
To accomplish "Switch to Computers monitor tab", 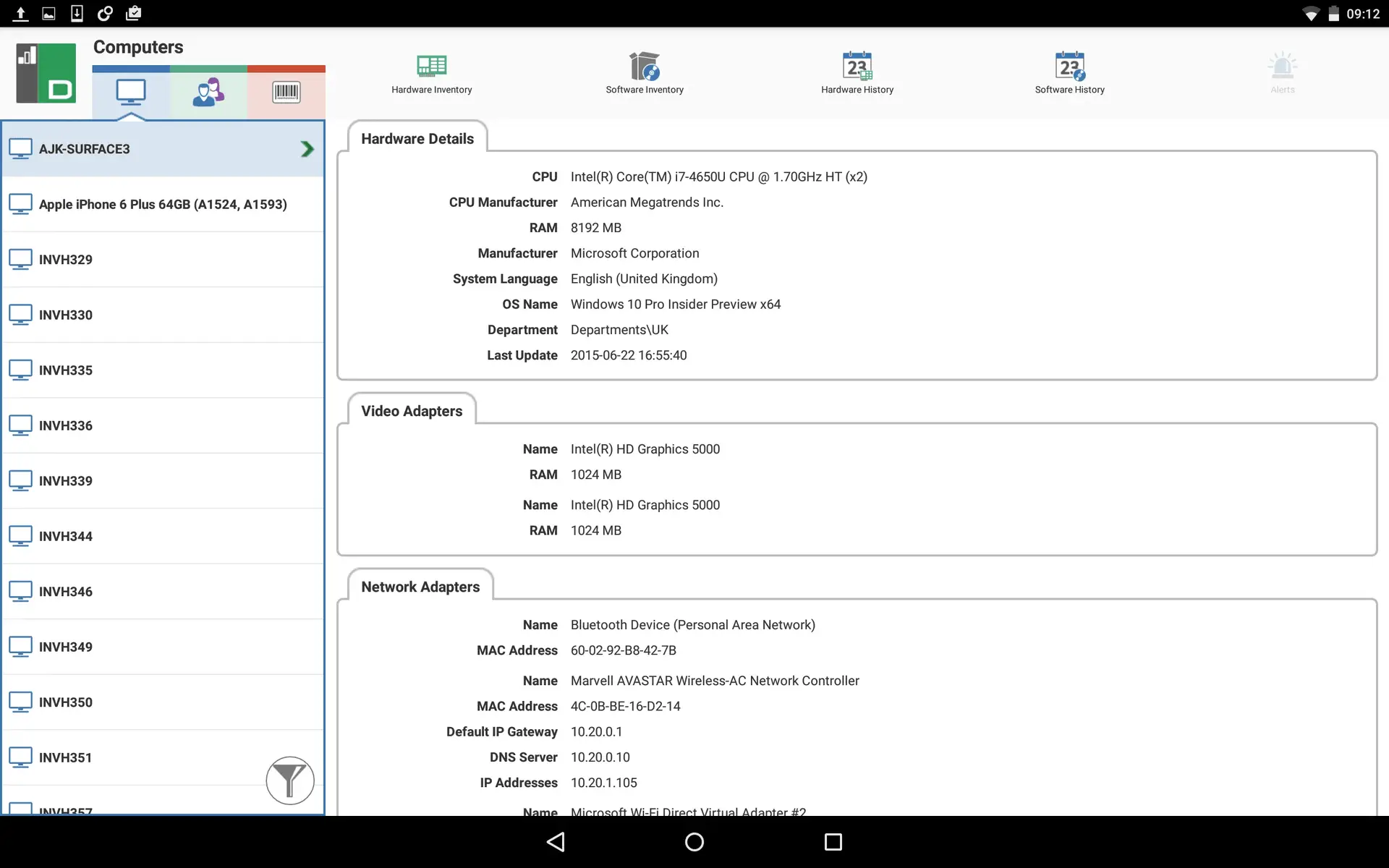I will (x=131, y=93).
